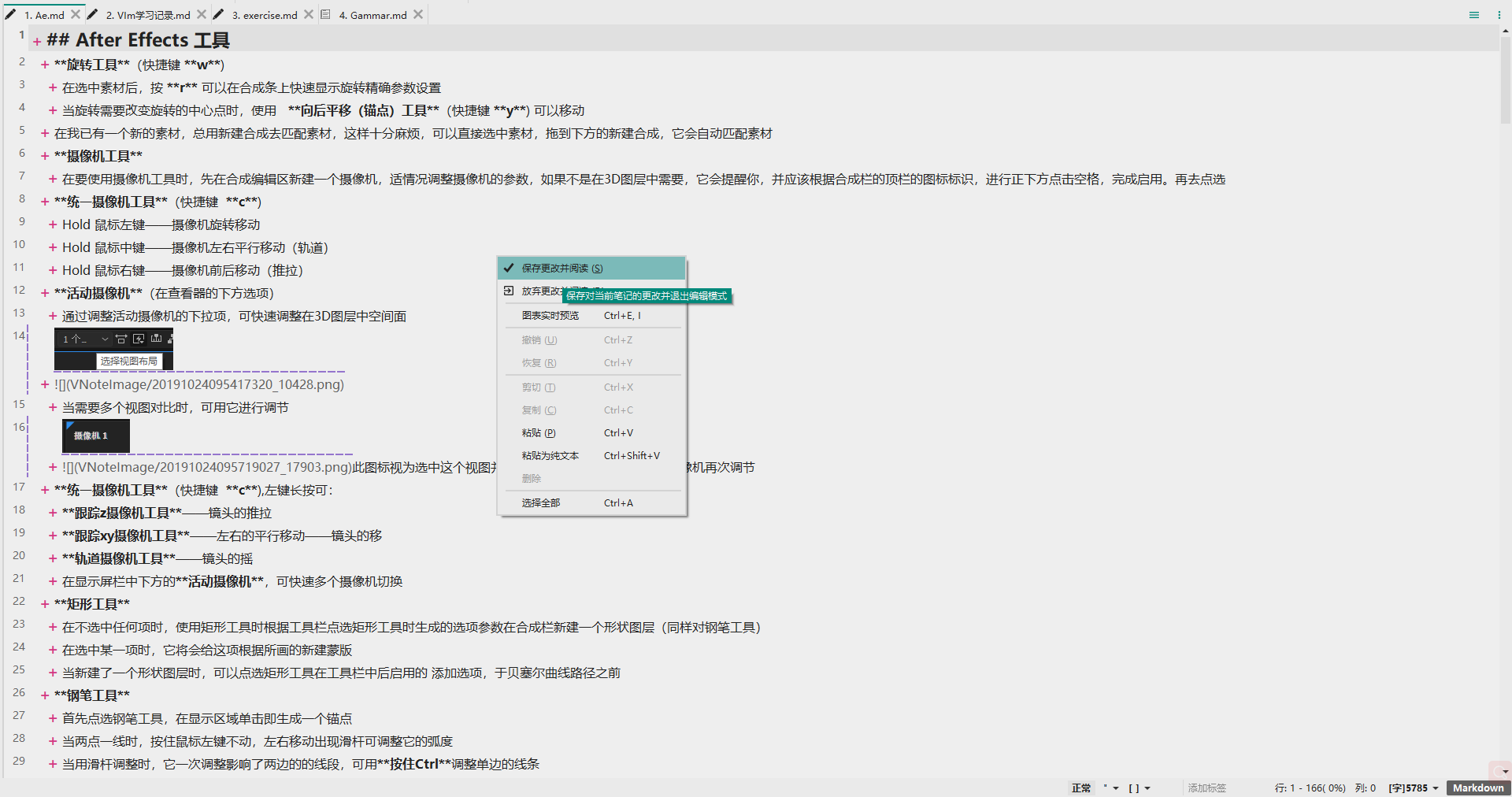
Task: Click the image link VNoteImage/20191024095417320_10428.png
Action: 199,384
